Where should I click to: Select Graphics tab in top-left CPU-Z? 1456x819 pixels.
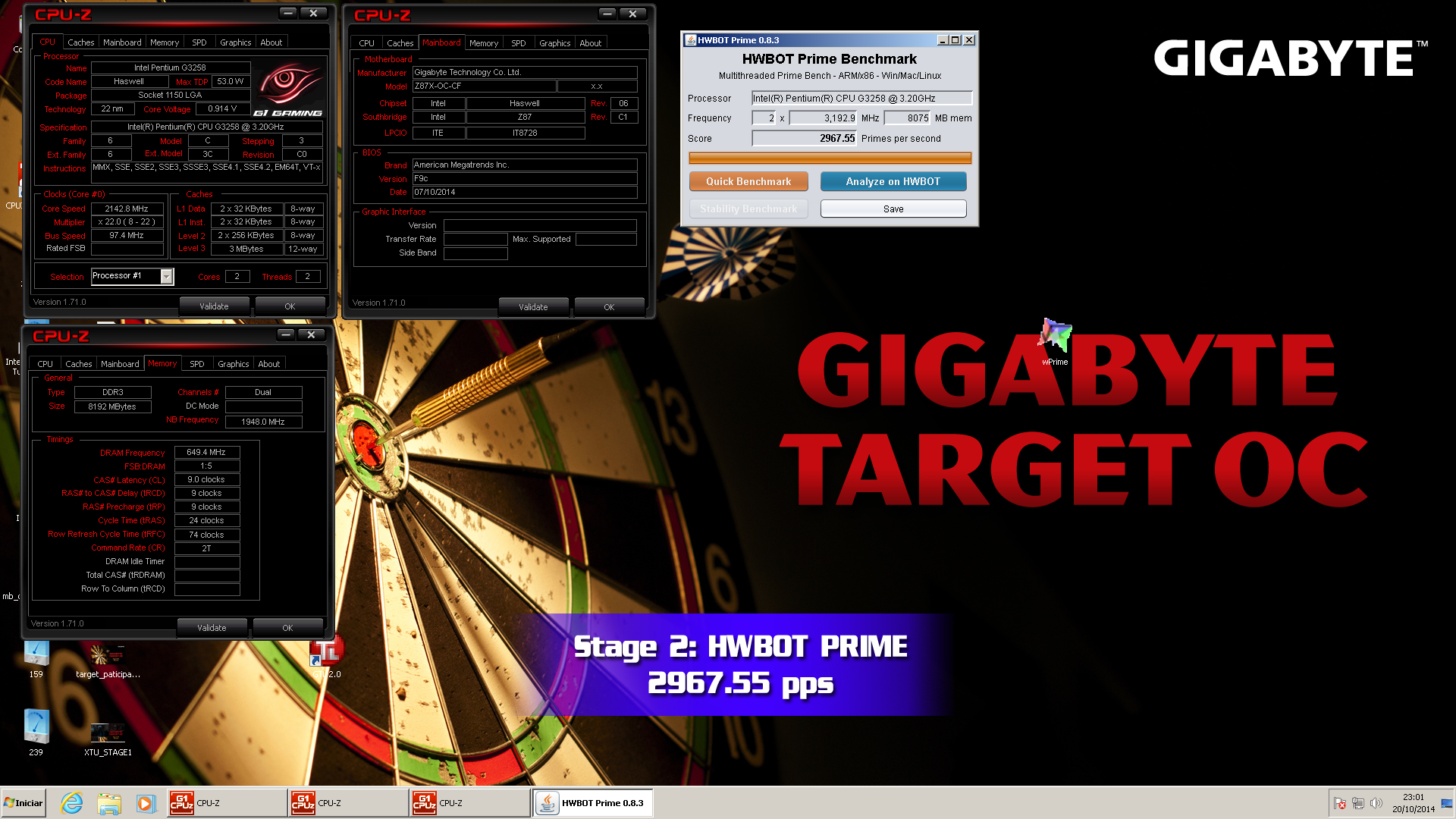tap(236, 42)
